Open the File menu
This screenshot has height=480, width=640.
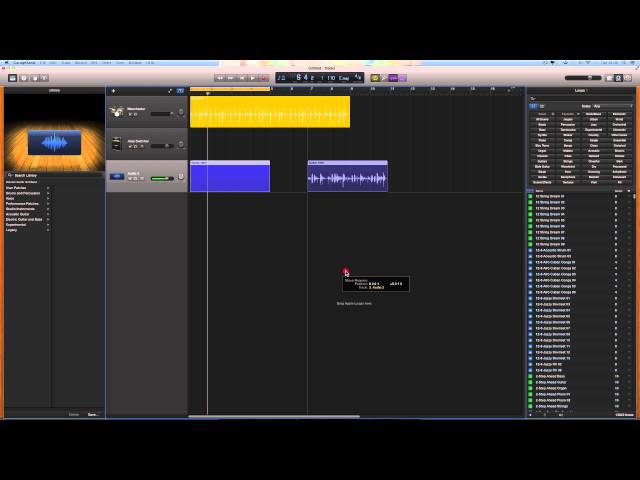42,63
